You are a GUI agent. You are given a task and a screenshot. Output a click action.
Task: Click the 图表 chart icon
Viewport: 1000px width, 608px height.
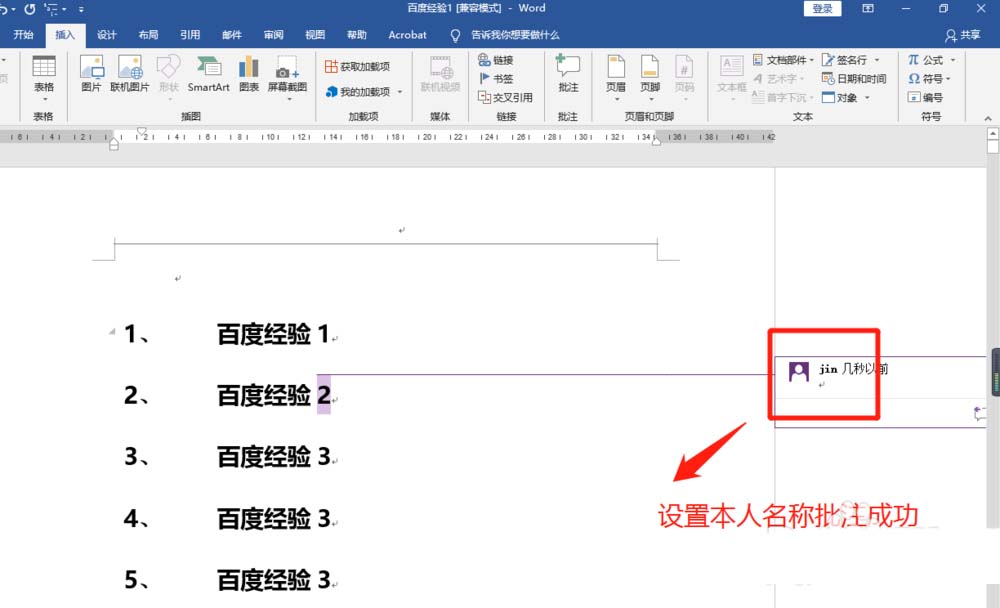[x=249, y=74]
